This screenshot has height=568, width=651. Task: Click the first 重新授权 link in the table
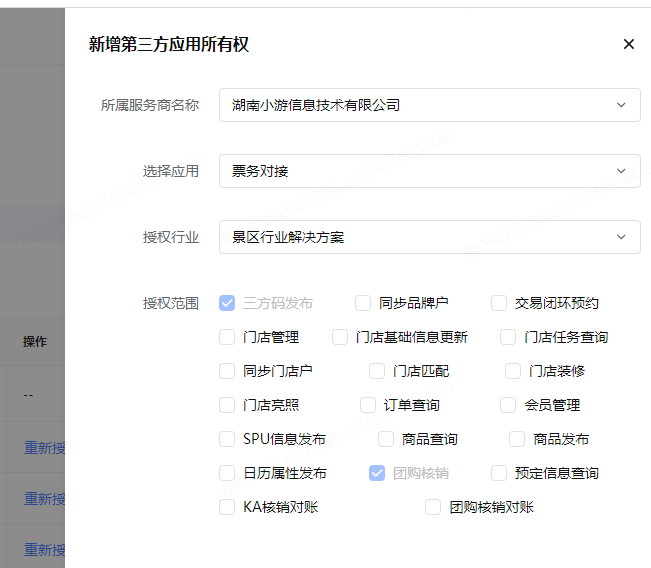(x=45, y=447)
